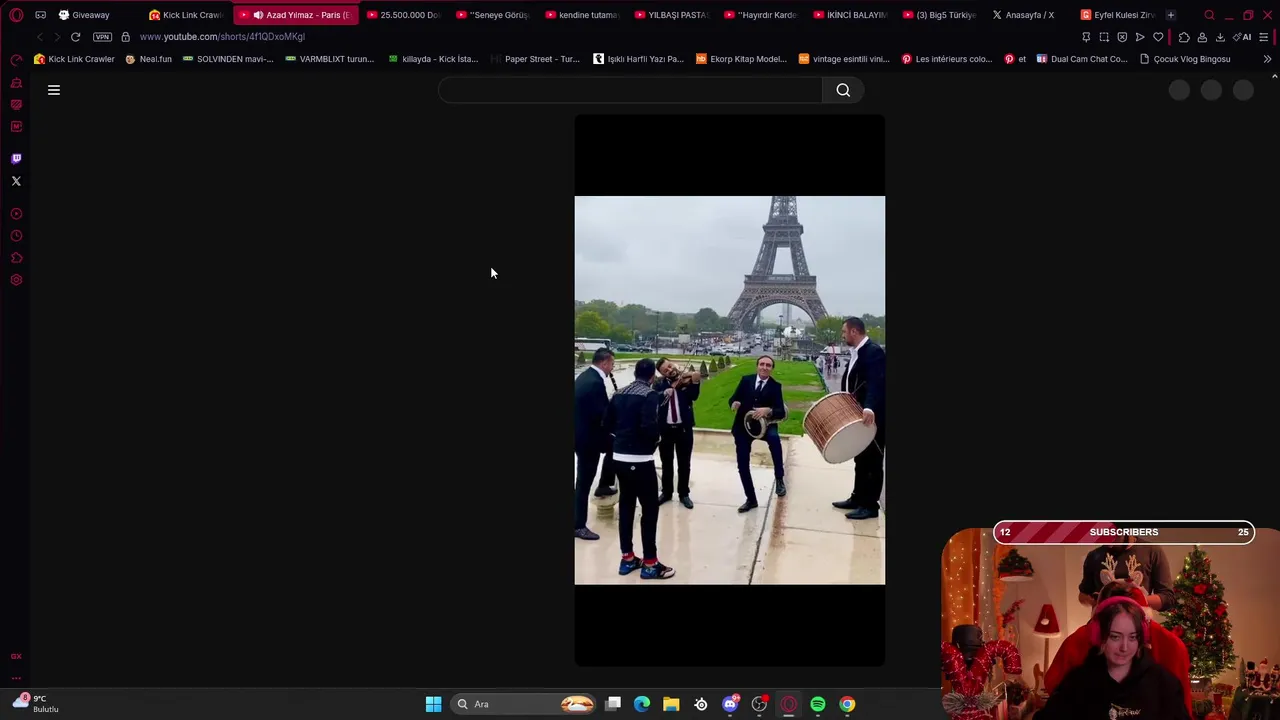Bookmark page with the heart icon

point(1158,37)
